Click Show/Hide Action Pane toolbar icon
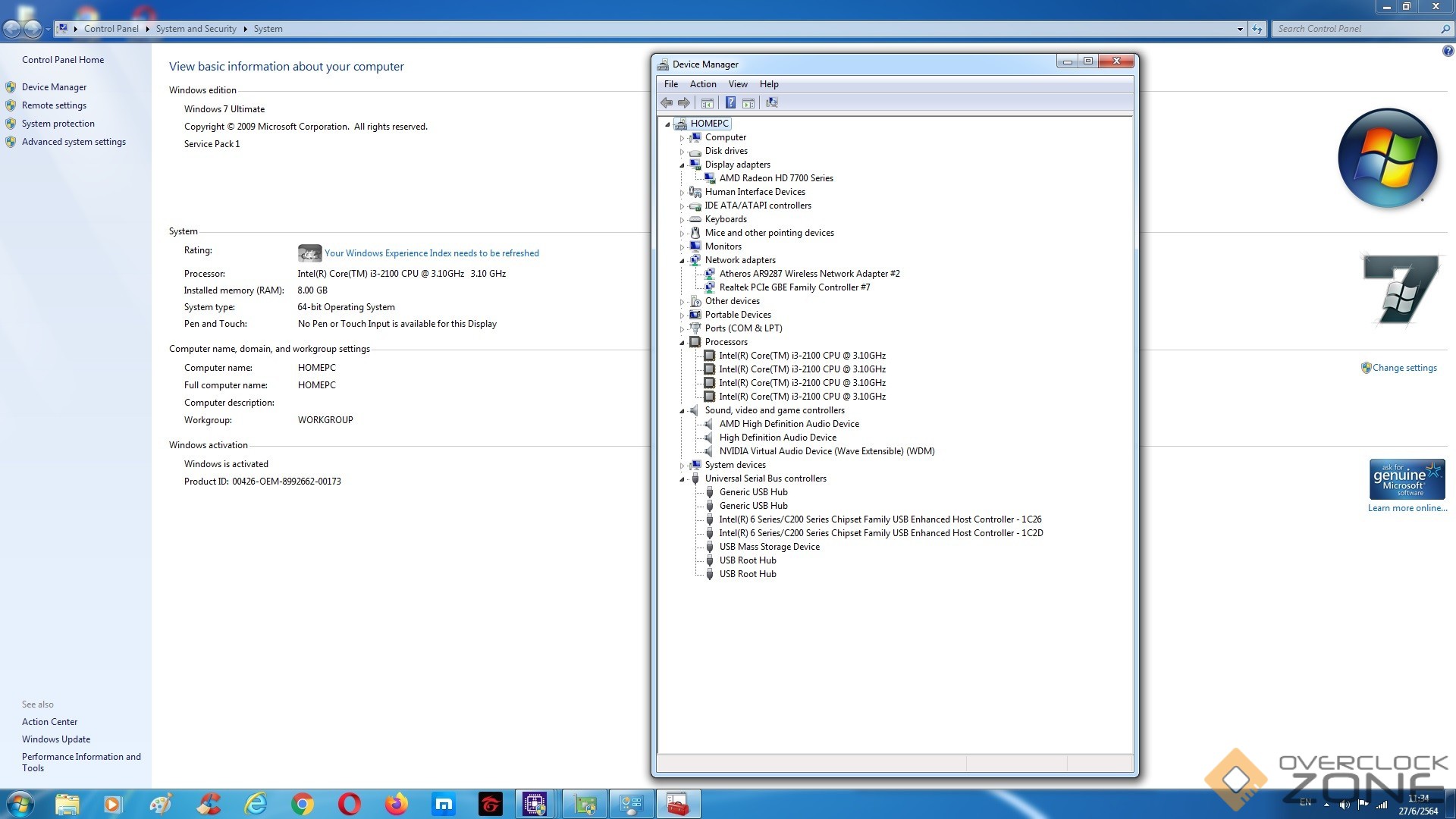This screenshot has height=819, width=1456. [748, 103]
